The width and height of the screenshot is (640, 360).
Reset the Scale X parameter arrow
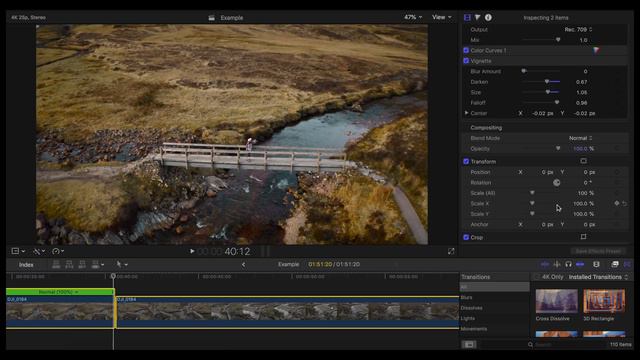[624, 203]
